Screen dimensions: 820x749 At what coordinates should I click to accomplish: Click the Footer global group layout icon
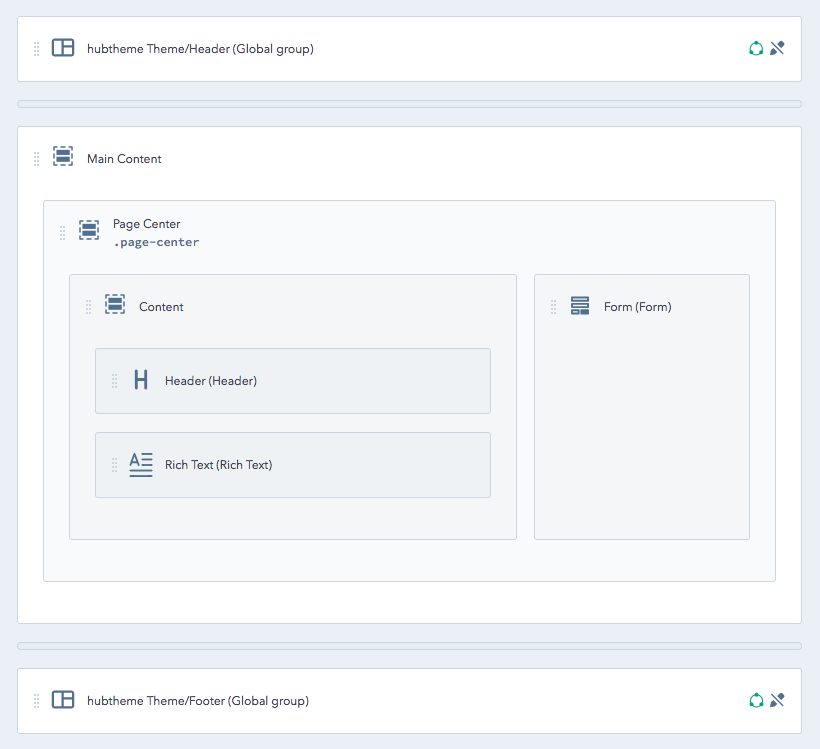click(x=63, y=699)
